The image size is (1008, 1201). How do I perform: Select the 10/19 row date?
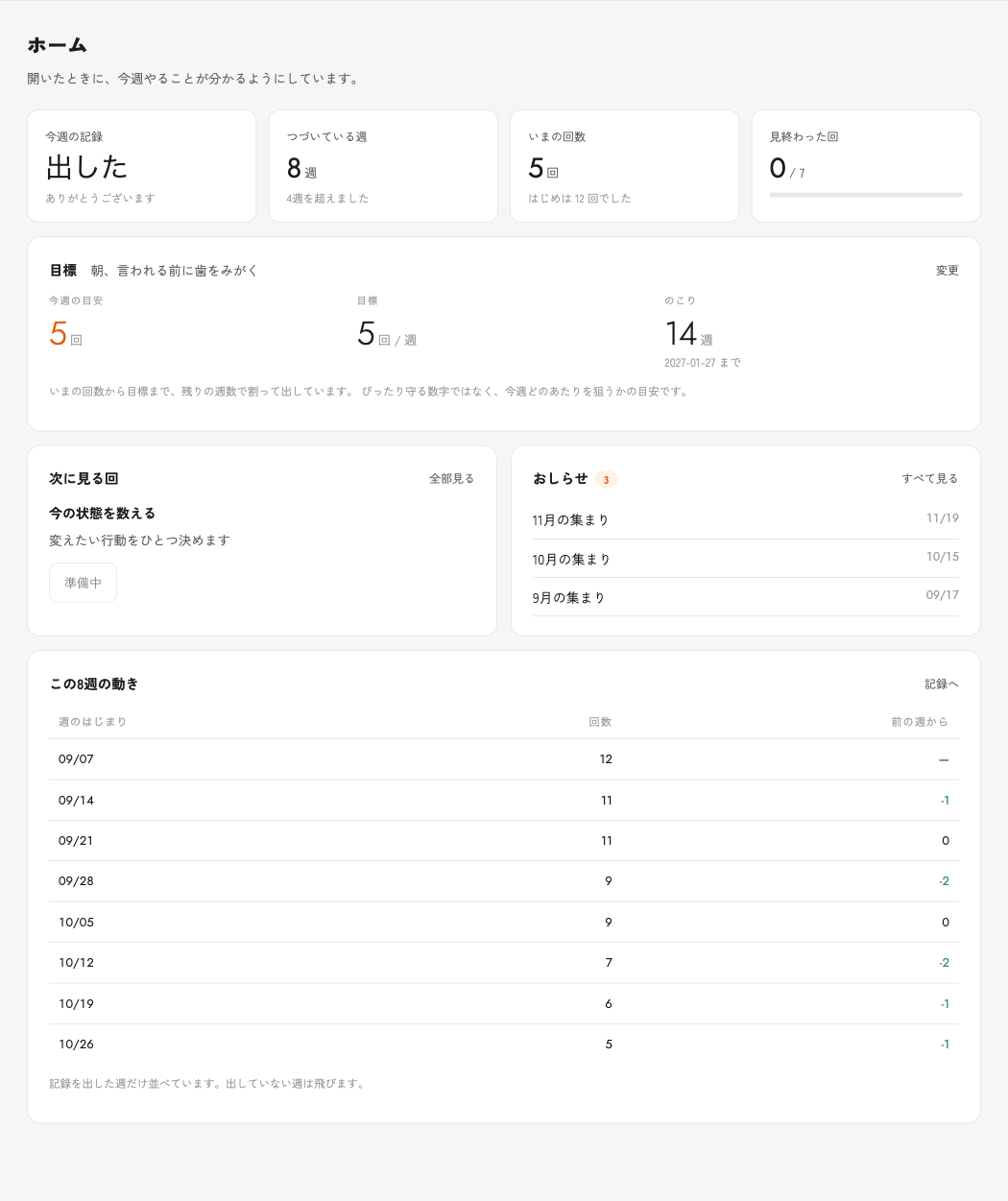click(76, 1004)
